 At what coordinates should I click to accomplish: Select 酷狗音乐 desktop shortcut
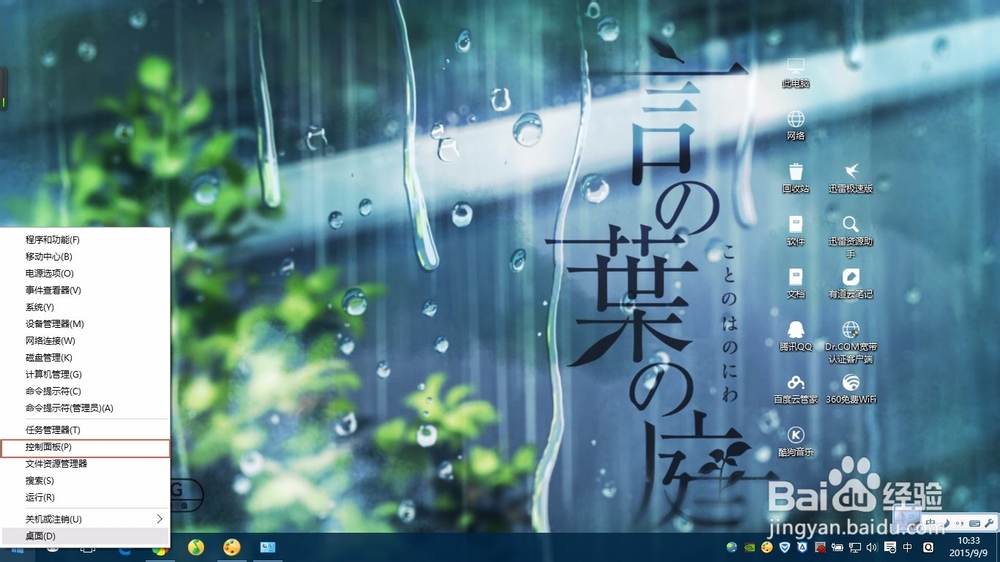(x=795, y=442)
